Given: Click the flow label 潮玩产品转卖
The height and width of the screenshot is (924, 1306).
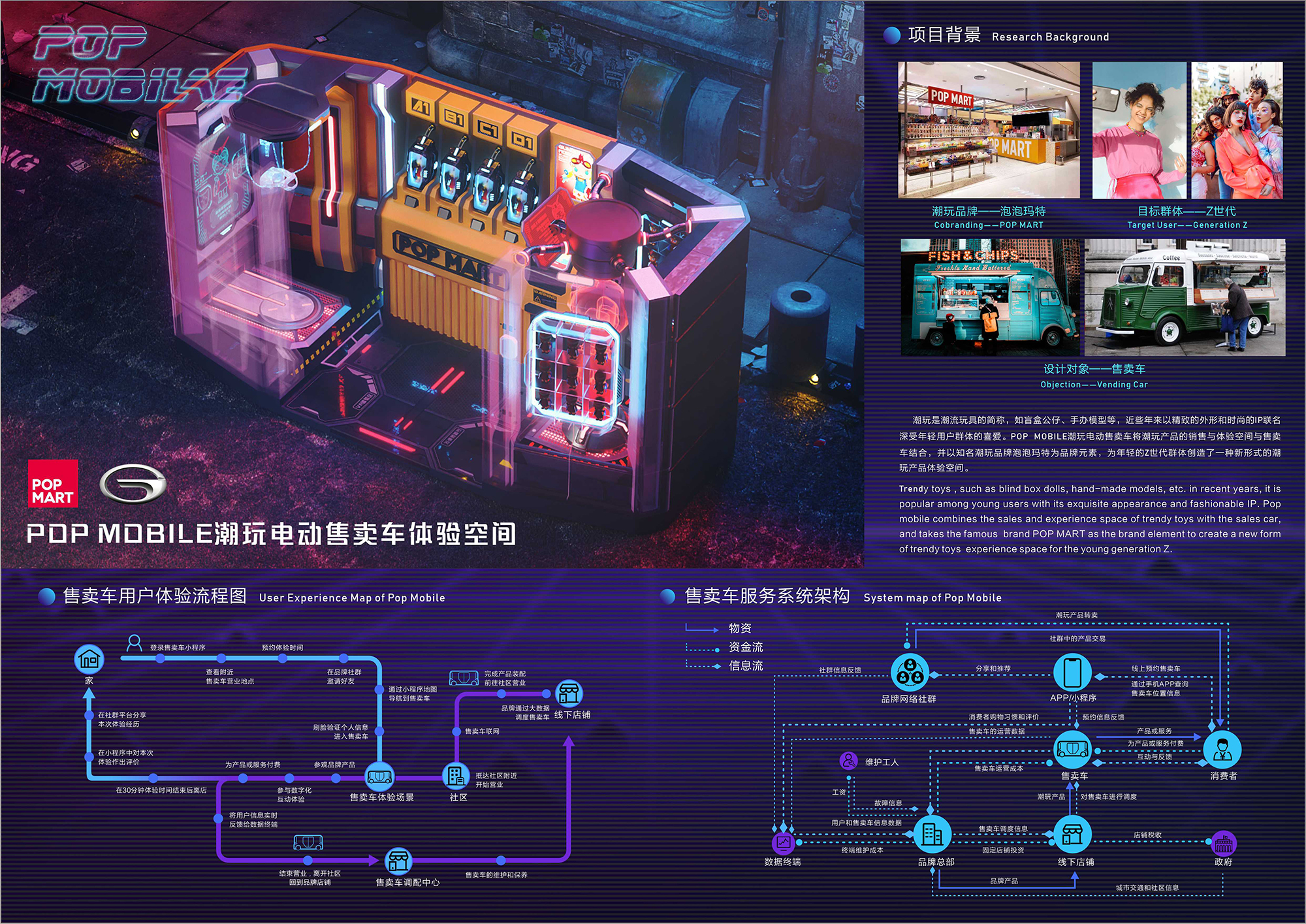Looking at the screenshot, I should click(x=1077, y=615).
